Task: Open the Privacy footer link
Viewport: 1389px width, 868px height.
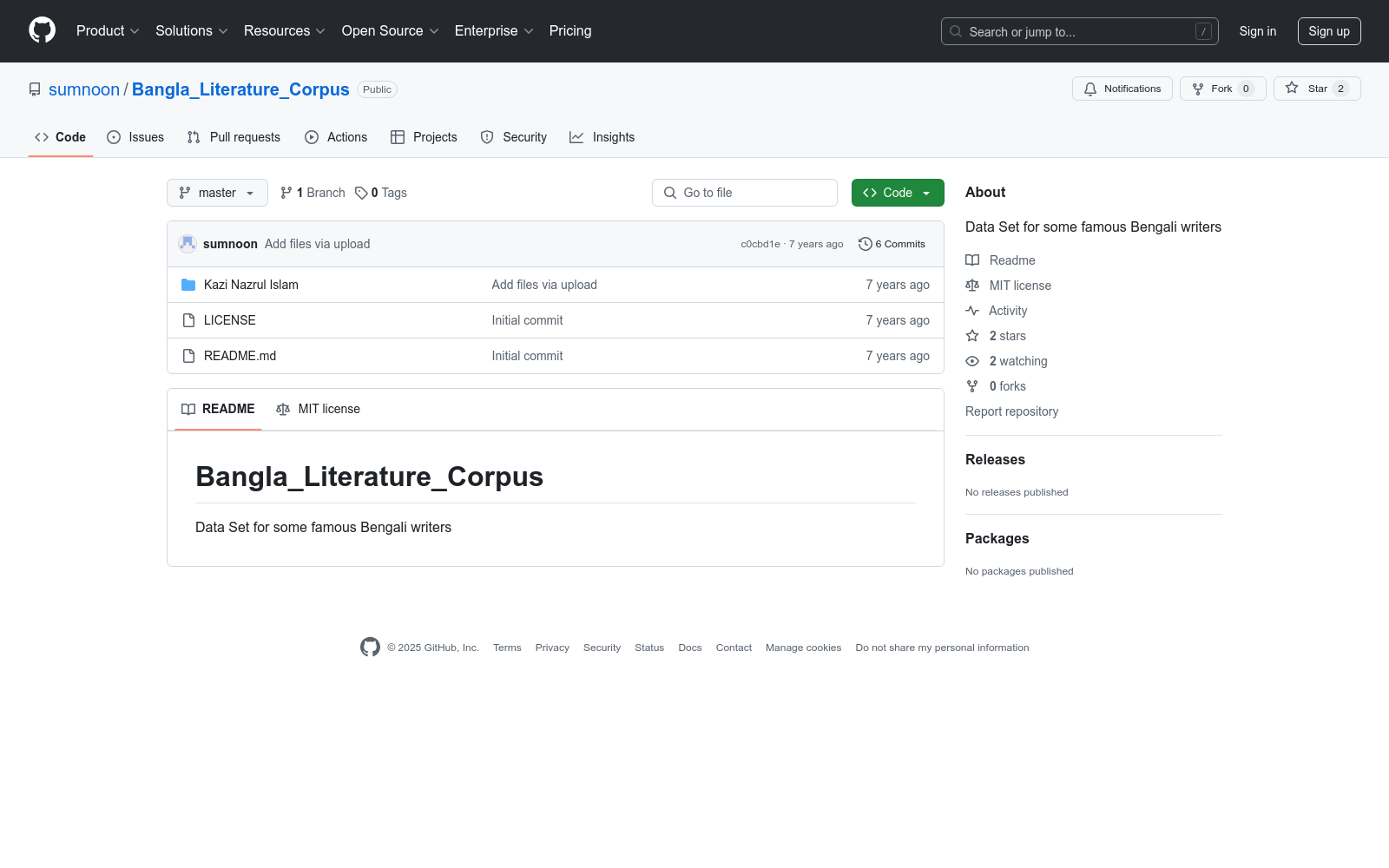Action: click(552, 648)
